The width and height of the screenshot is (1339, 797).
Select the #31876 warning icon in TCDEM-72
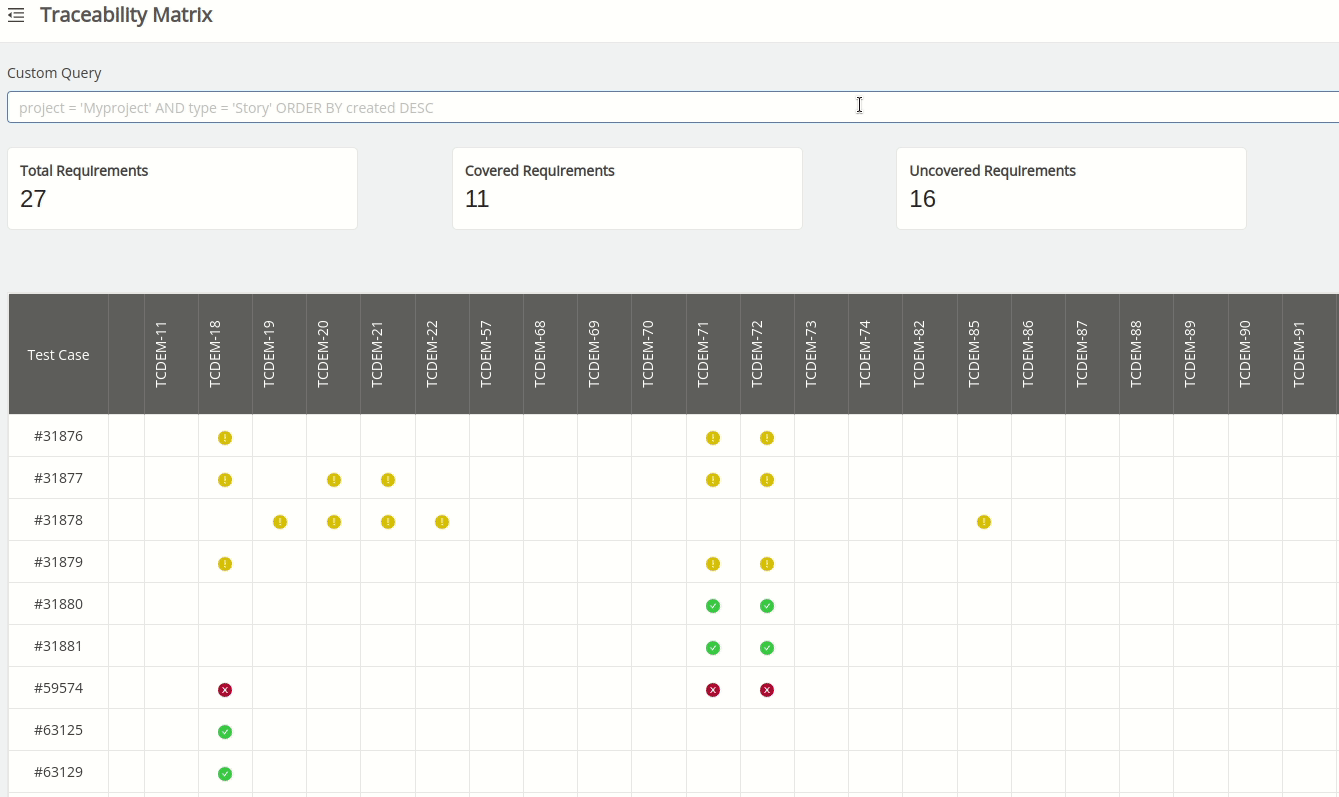pos(767,438)
